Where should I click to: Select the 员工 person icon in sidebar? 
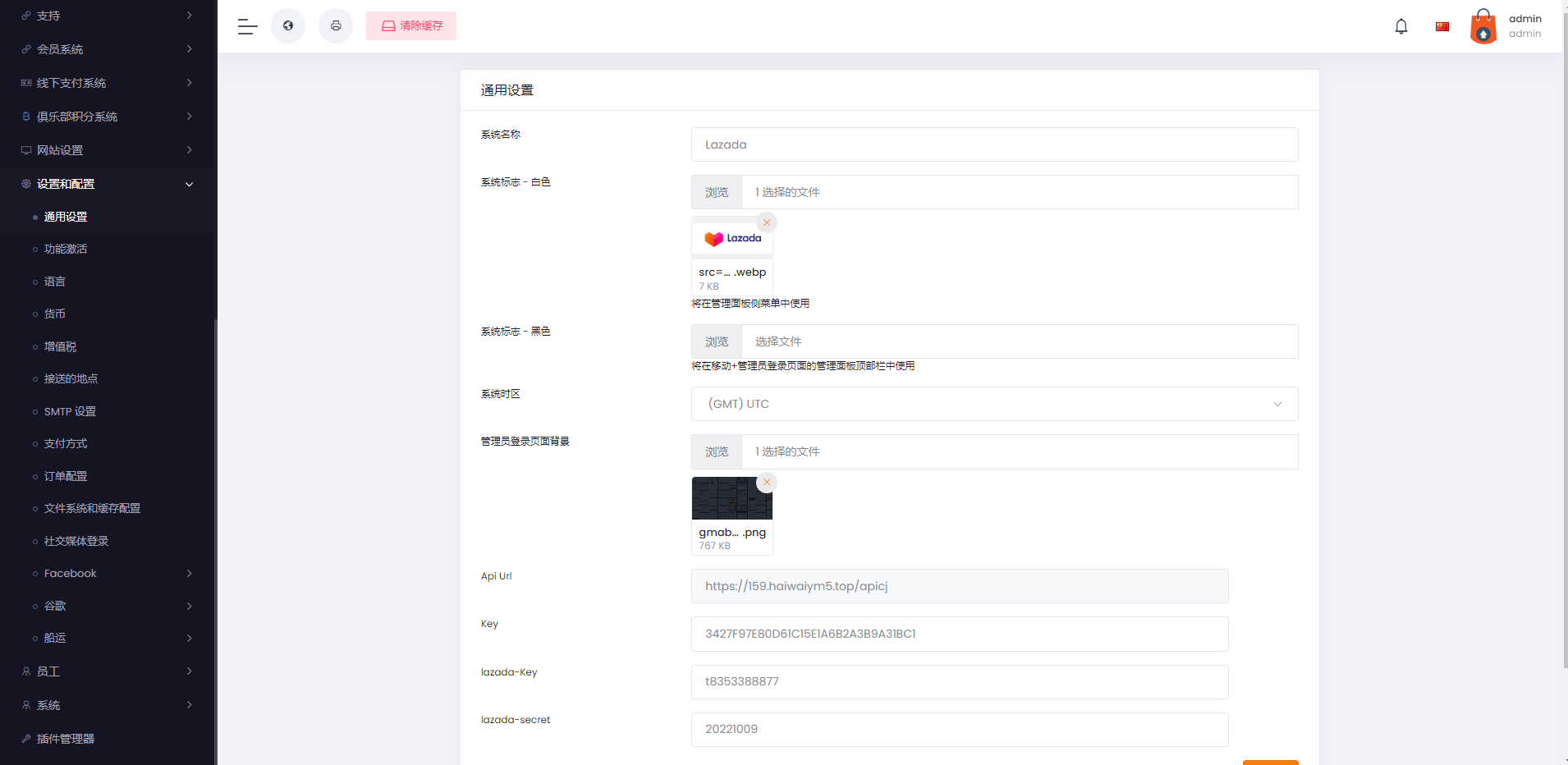pyautogui.click(x=25, y=671)
